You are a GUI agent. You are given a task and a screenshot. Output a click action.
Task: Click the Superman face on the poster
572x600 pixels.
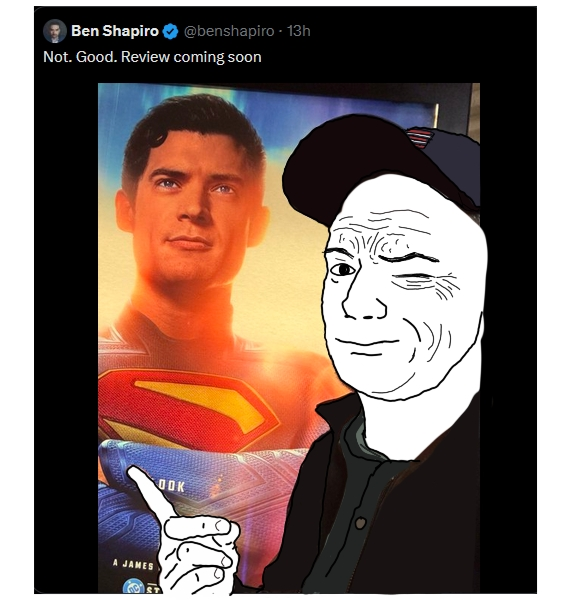tap(195, 214)
